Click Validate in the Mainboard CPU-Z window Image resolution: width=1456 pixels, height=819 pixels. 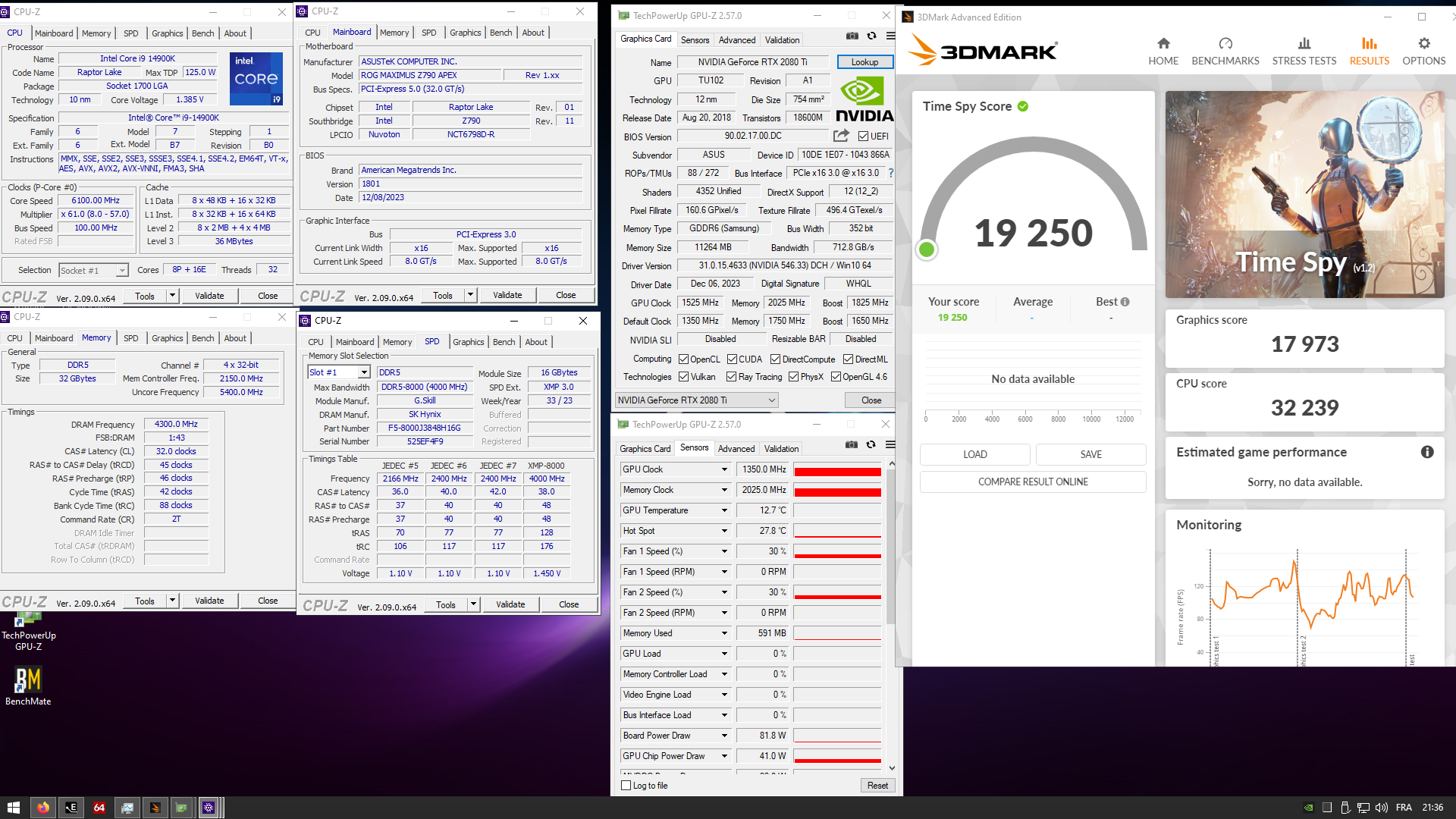tap(507, 295)
